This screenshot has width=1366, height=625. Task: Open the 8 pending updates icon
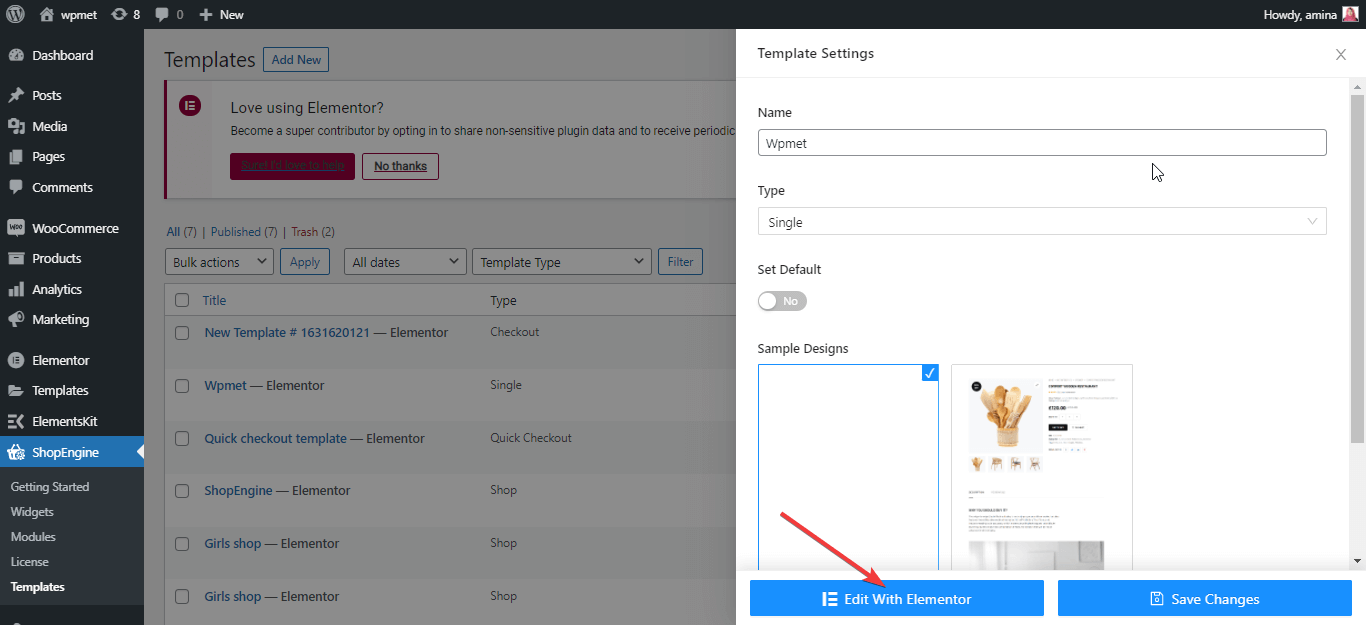(x=119, y=14)
